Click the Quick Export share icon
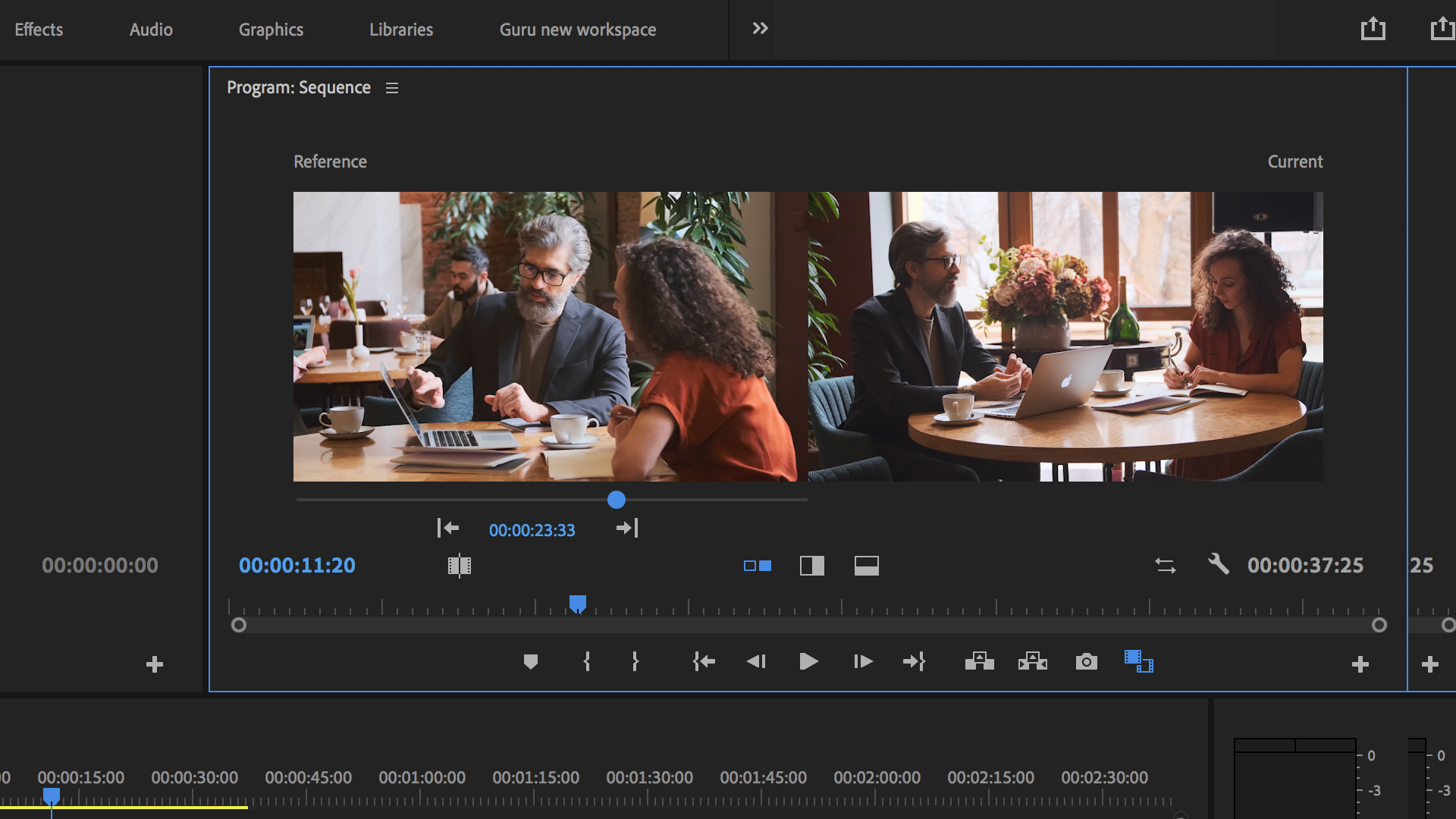The image size is (1456, 819). 1373,29
